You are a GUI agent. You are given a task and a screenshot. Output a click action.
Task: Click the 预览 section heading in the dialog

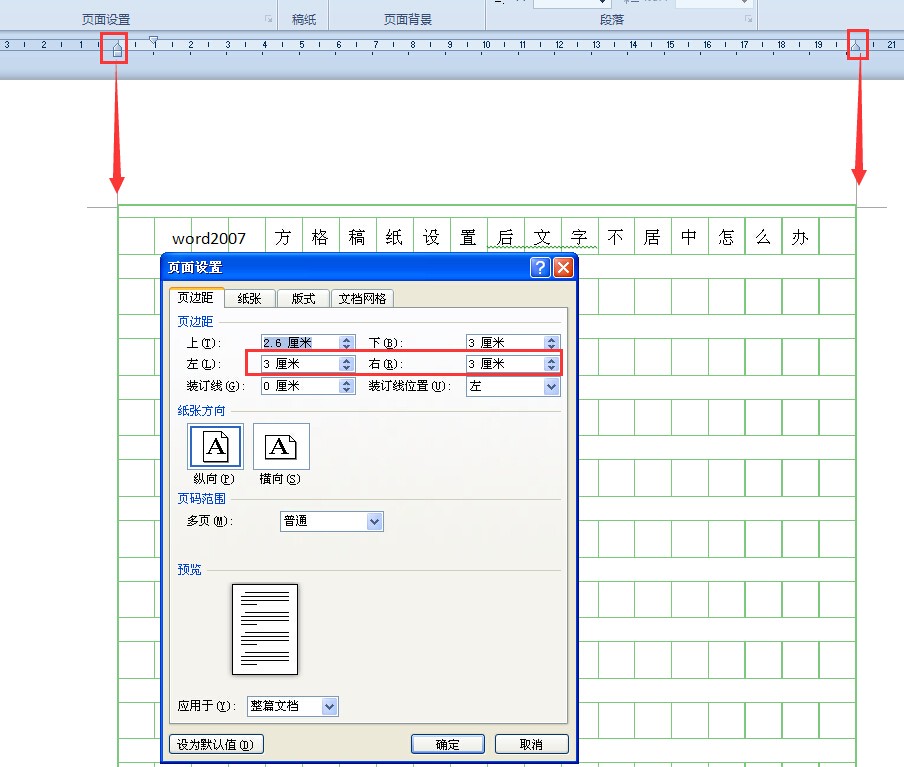coord(189,569)
